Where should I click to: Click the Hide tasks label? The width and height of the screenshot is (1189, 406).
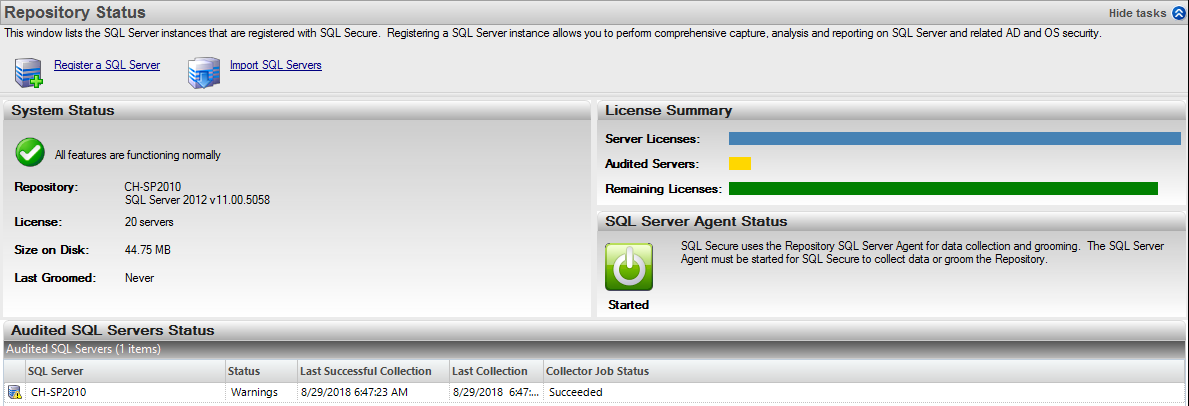[1137, 13]
